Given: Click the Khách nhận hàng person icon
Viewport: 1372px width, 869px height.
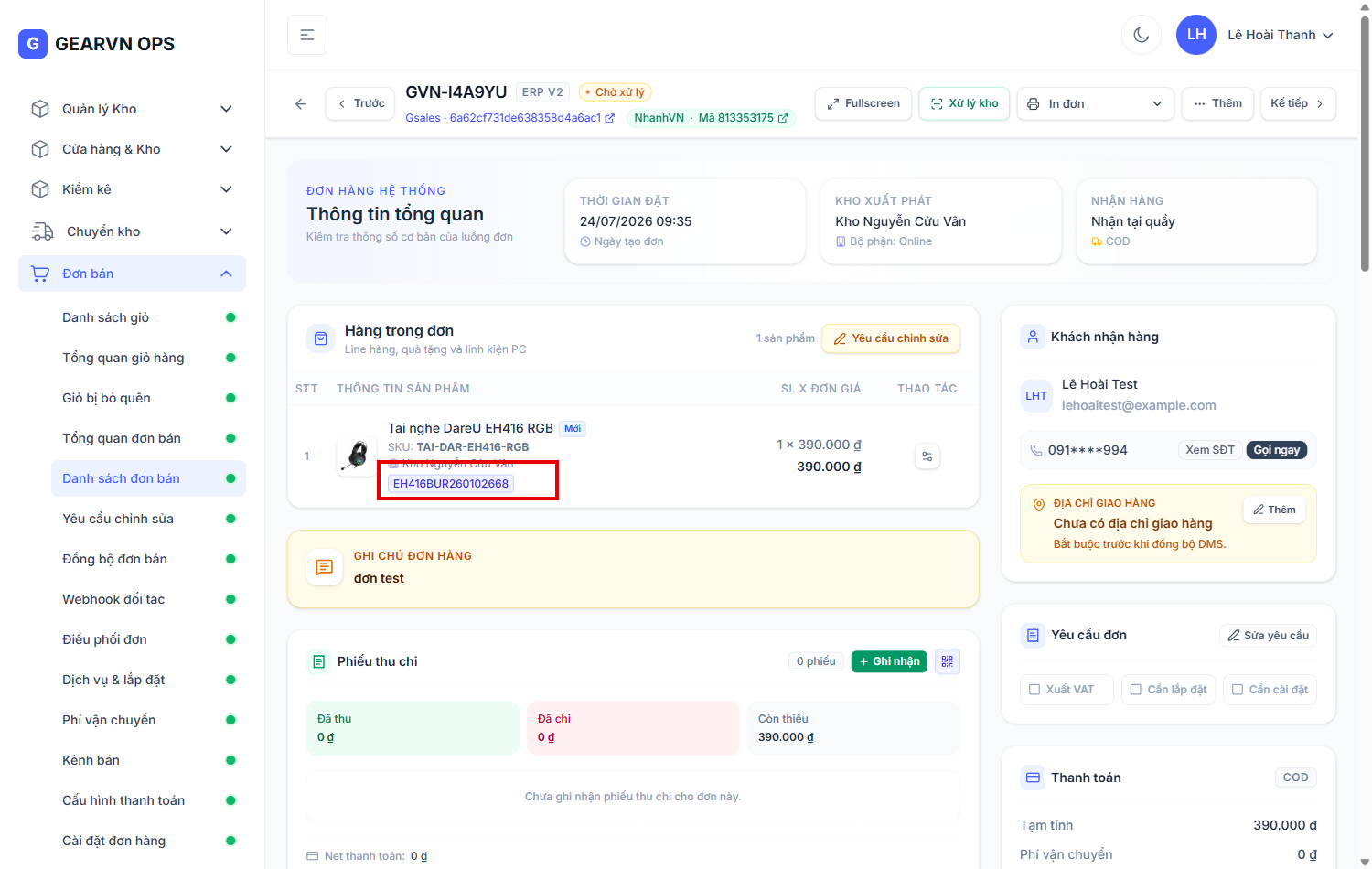Looking at the screenshot, I should point(1033,337).
